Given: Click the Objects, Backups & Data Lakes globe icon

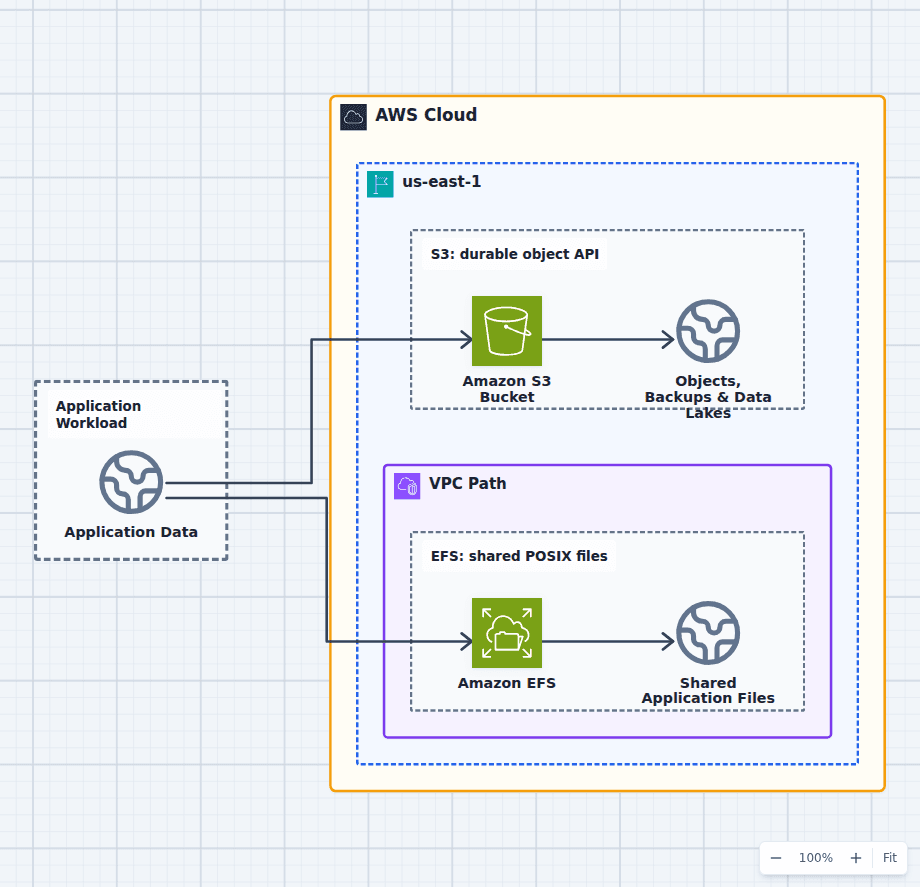Looking at the screenshot, I should point(708,331).
